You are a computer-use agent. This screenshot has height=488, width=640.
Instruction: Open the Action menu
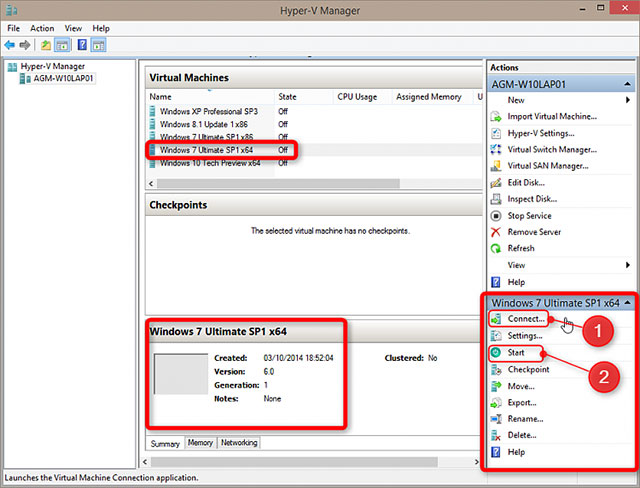[42, 28]
